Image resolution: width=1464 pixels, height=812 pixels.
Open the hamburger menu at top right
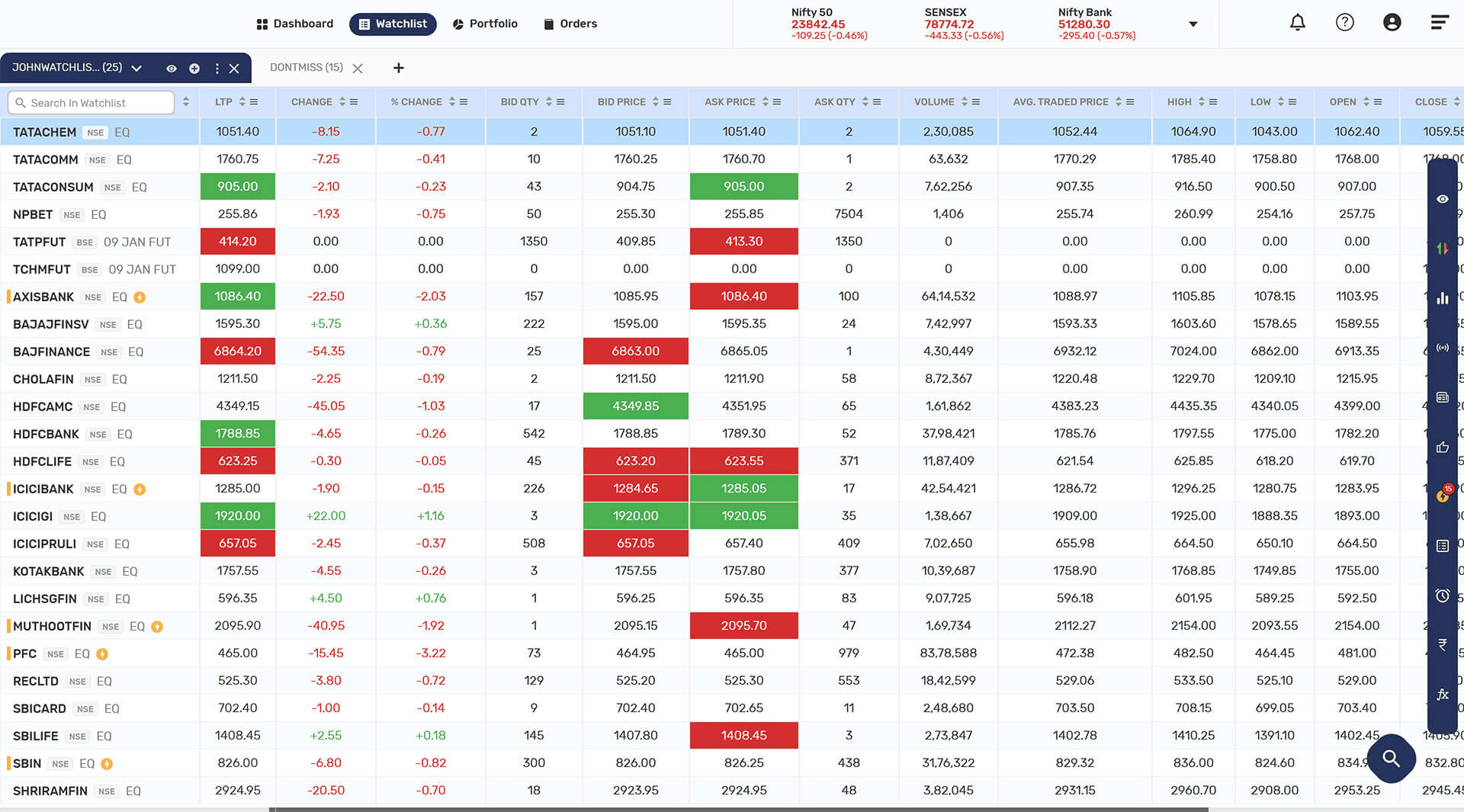[1439, 23]
